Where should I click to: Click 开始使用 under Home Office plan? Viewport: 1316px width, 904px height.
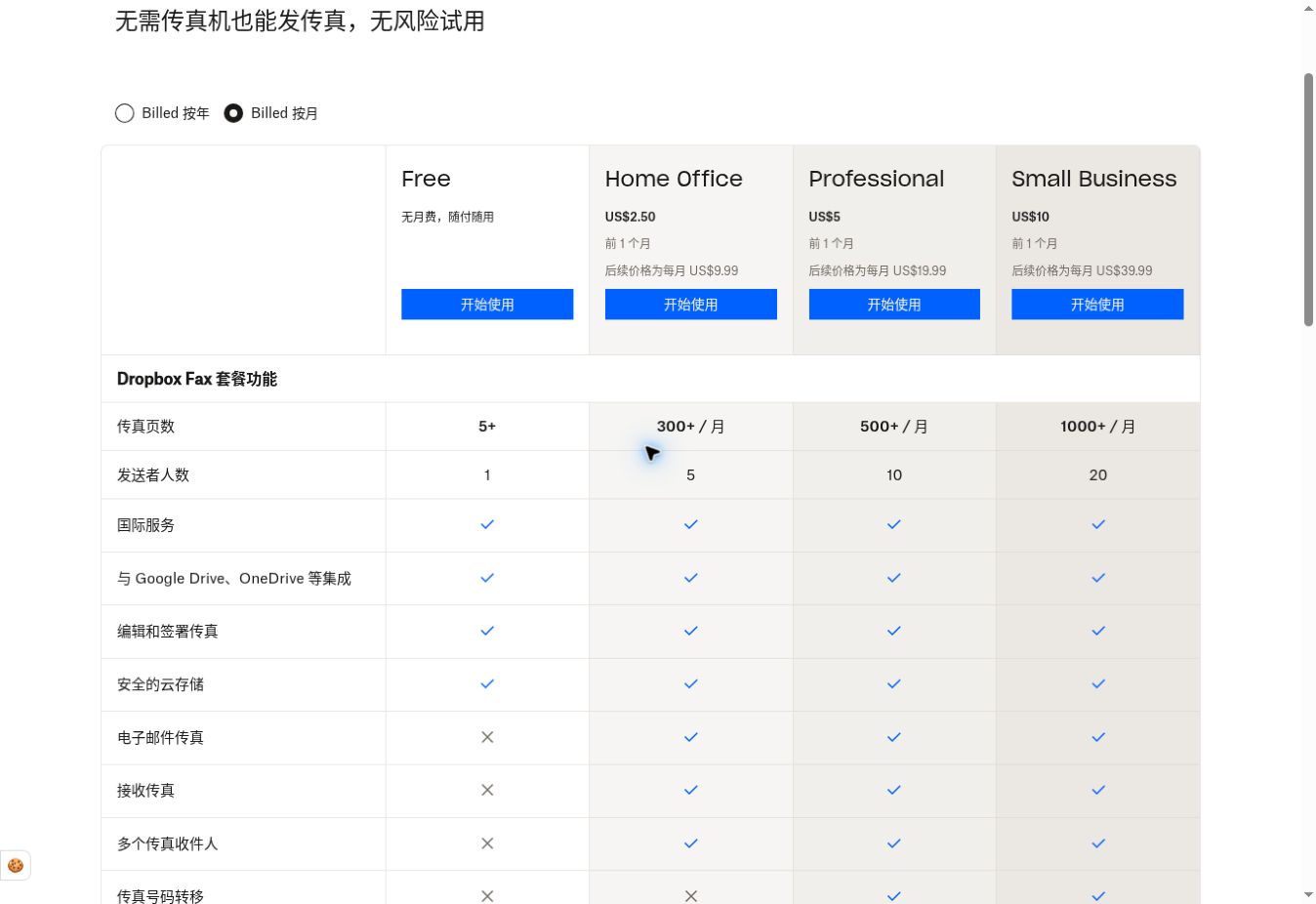coord(691,305)
